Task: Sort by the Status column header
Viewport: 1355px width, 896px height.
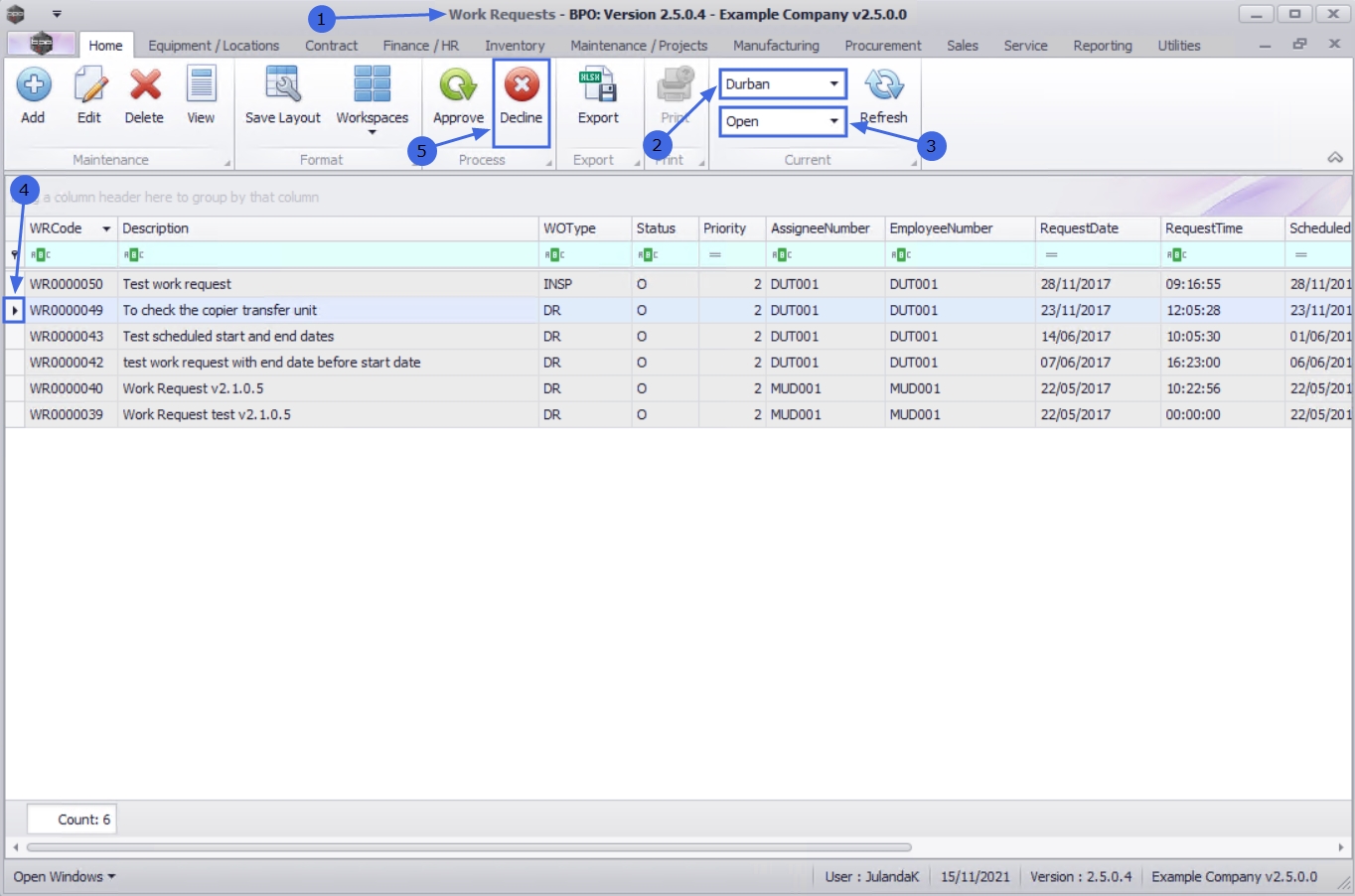Action: (665, 228)
